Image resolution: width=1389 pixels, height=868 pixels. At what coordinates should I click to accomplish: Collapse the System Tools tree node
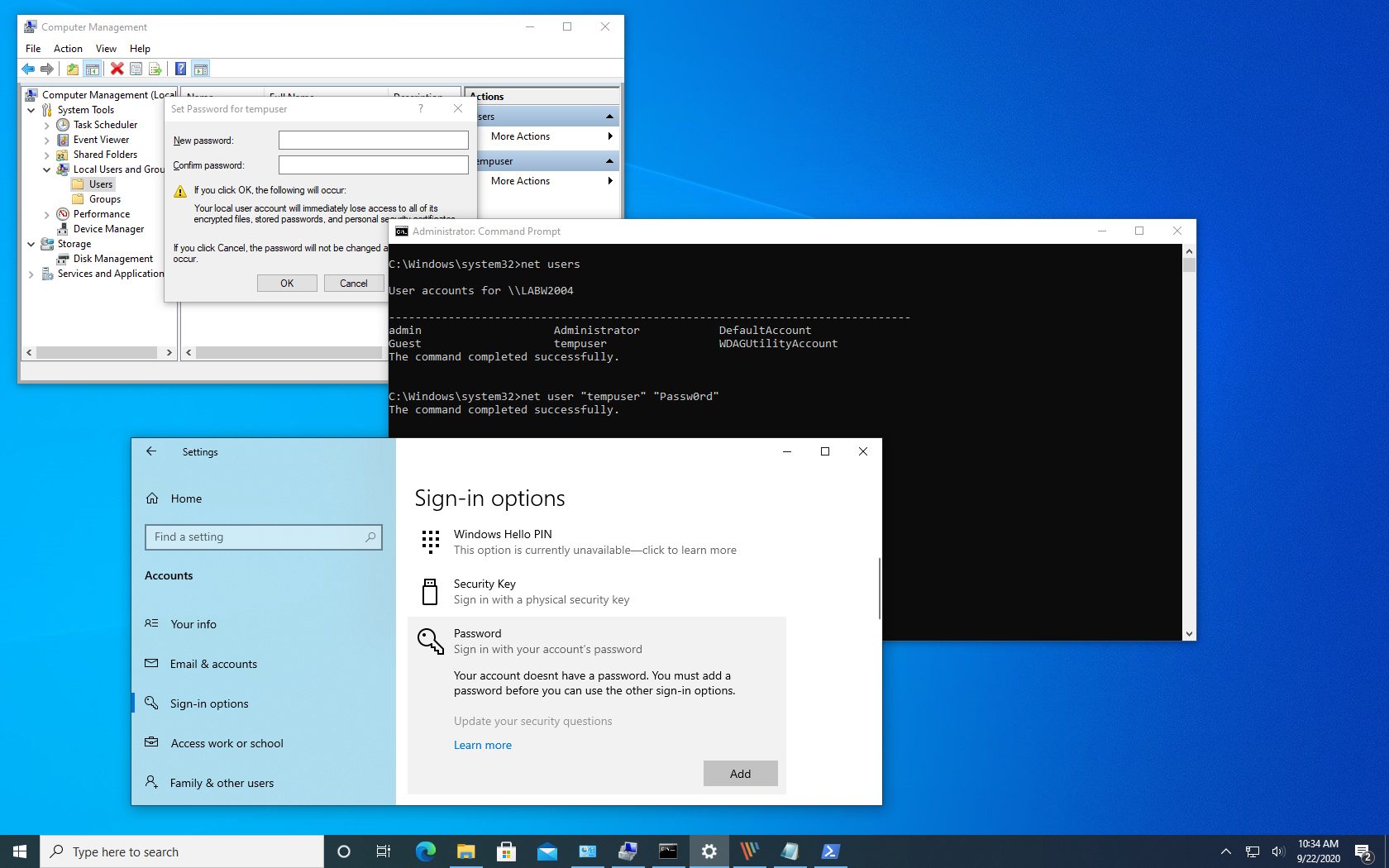tap(31, 110)
